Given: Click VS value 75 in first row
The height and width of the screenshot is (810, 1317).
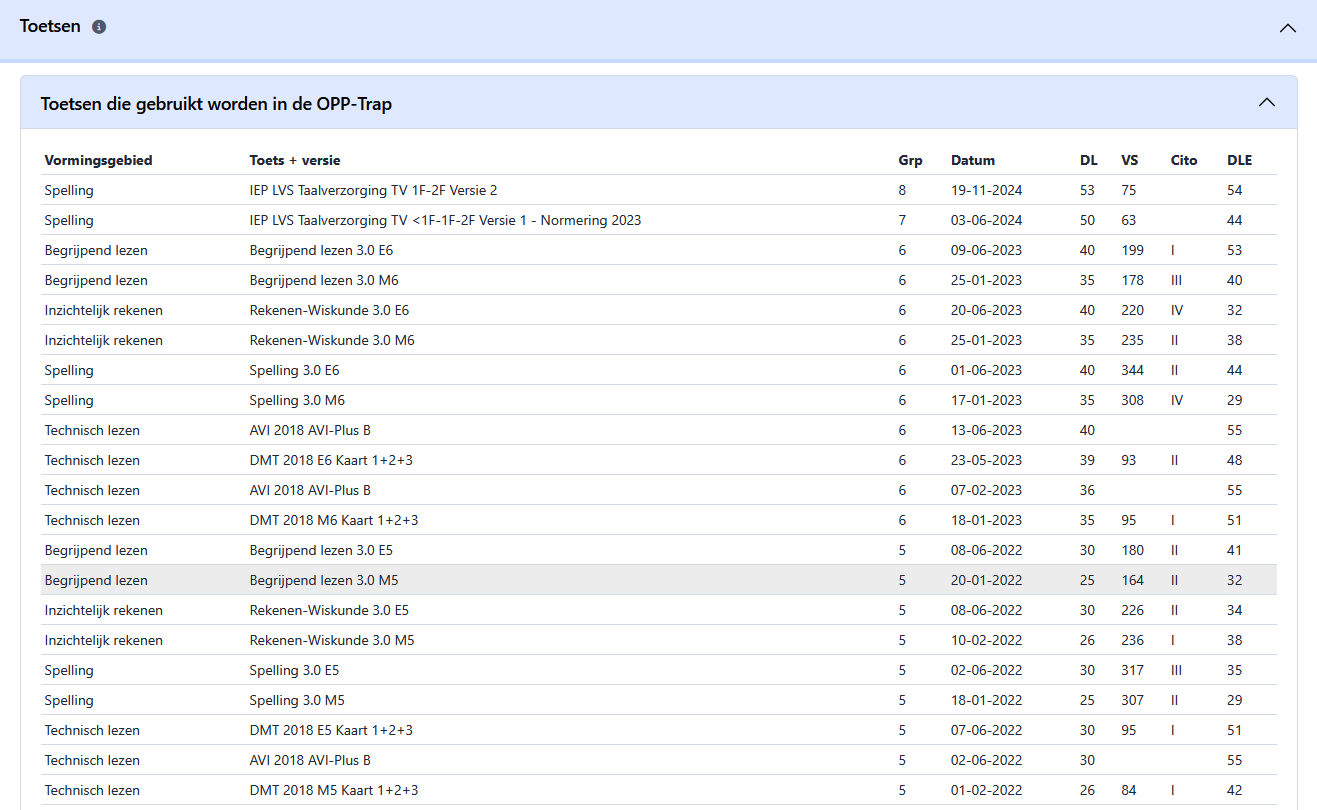Looking at the screenshot, I should [x=1129, y=190].
